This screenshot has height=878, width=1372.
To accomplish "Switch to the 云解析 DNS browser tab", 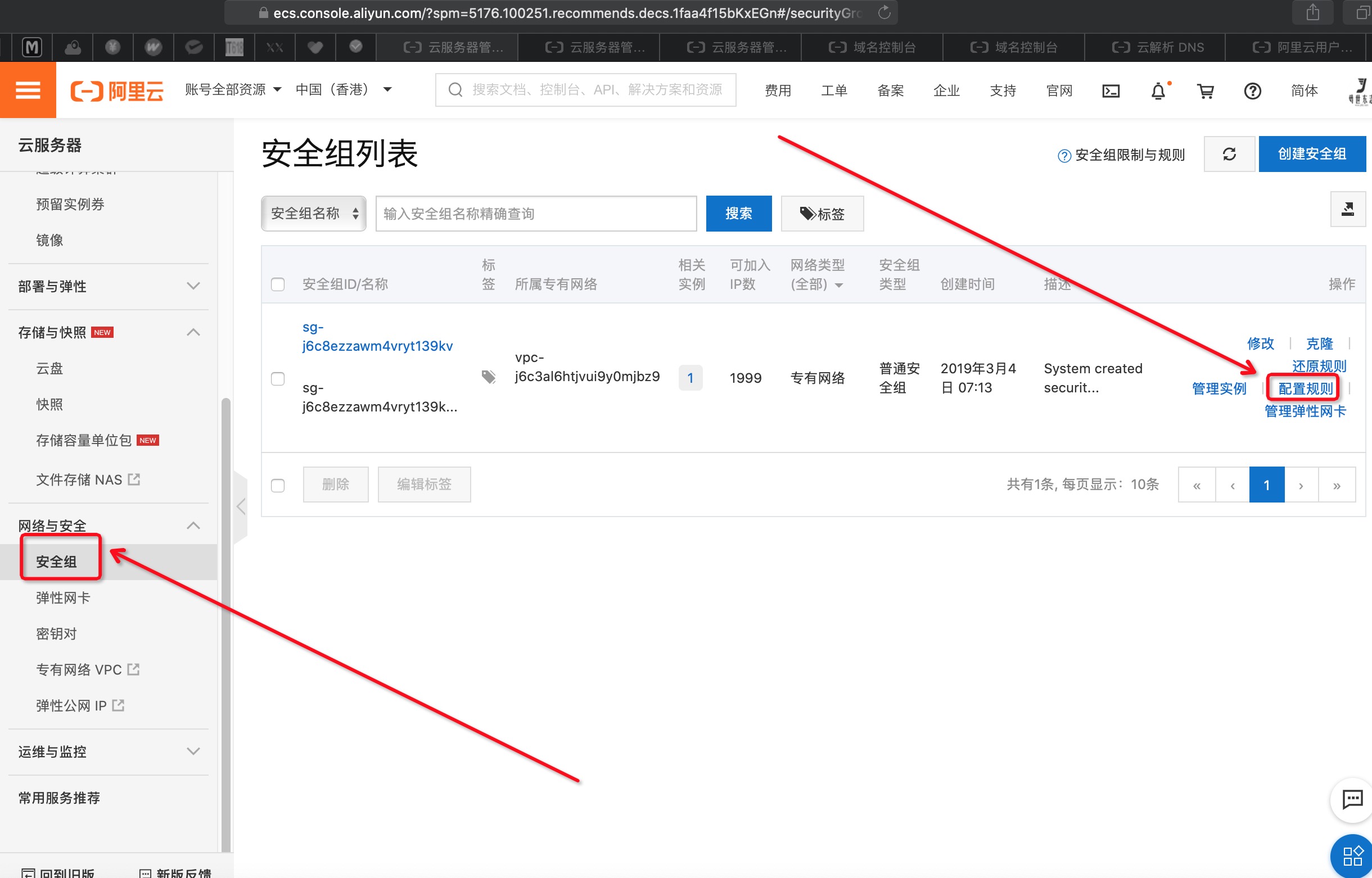I will coord(1158,47).
